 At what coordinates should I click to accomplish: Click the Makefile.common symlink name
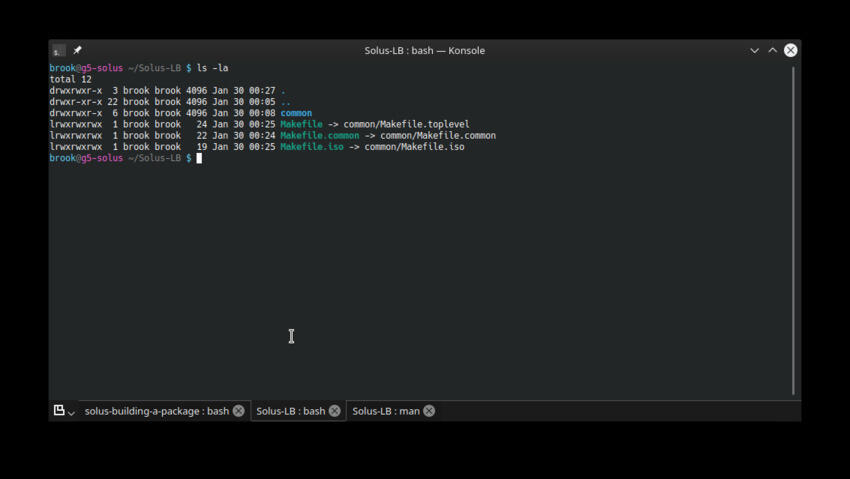tap(320, 135)
